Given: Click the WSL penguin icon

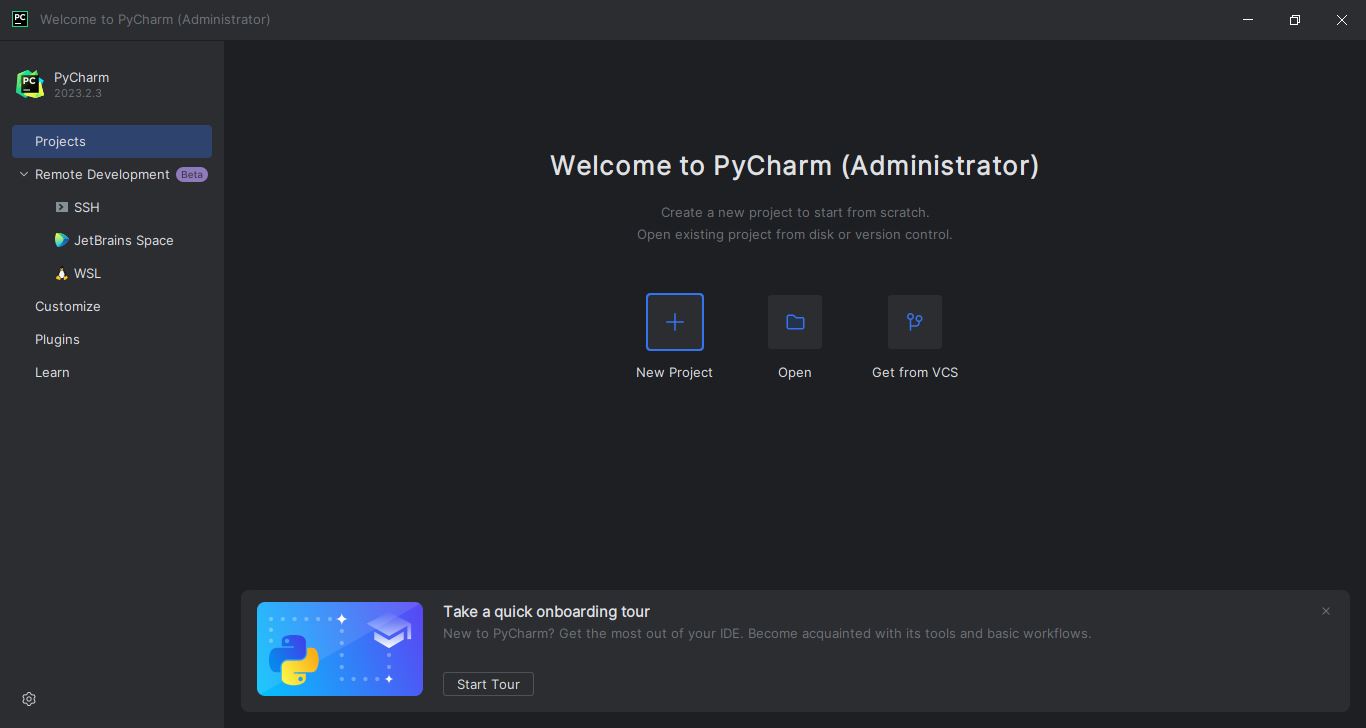Looking at the screenshot, I should pyautogui.click(x=62, y=273).
